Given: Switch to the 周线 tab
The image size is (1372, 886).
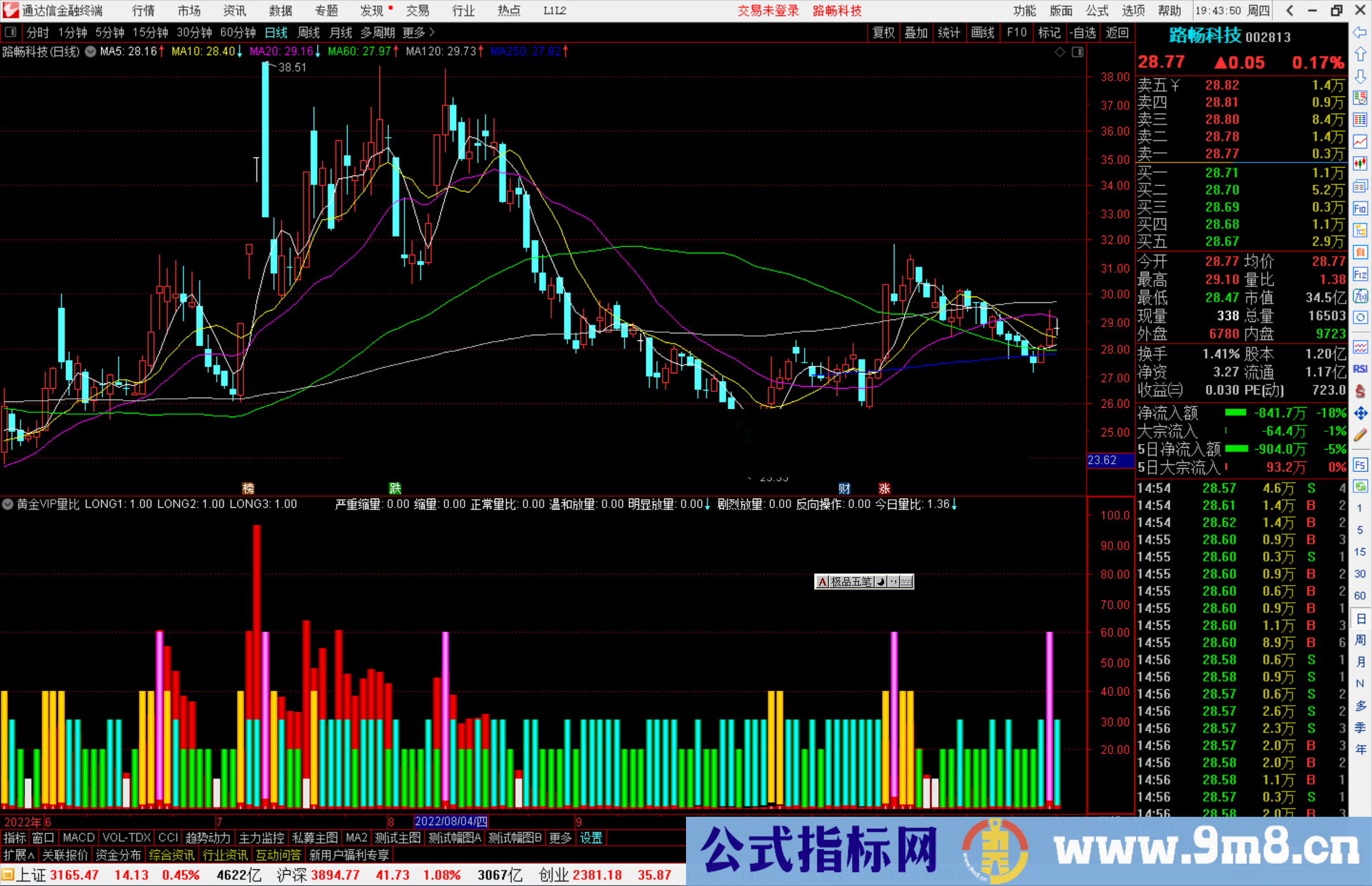Looking at the screenshot, I should pos(309,32).
